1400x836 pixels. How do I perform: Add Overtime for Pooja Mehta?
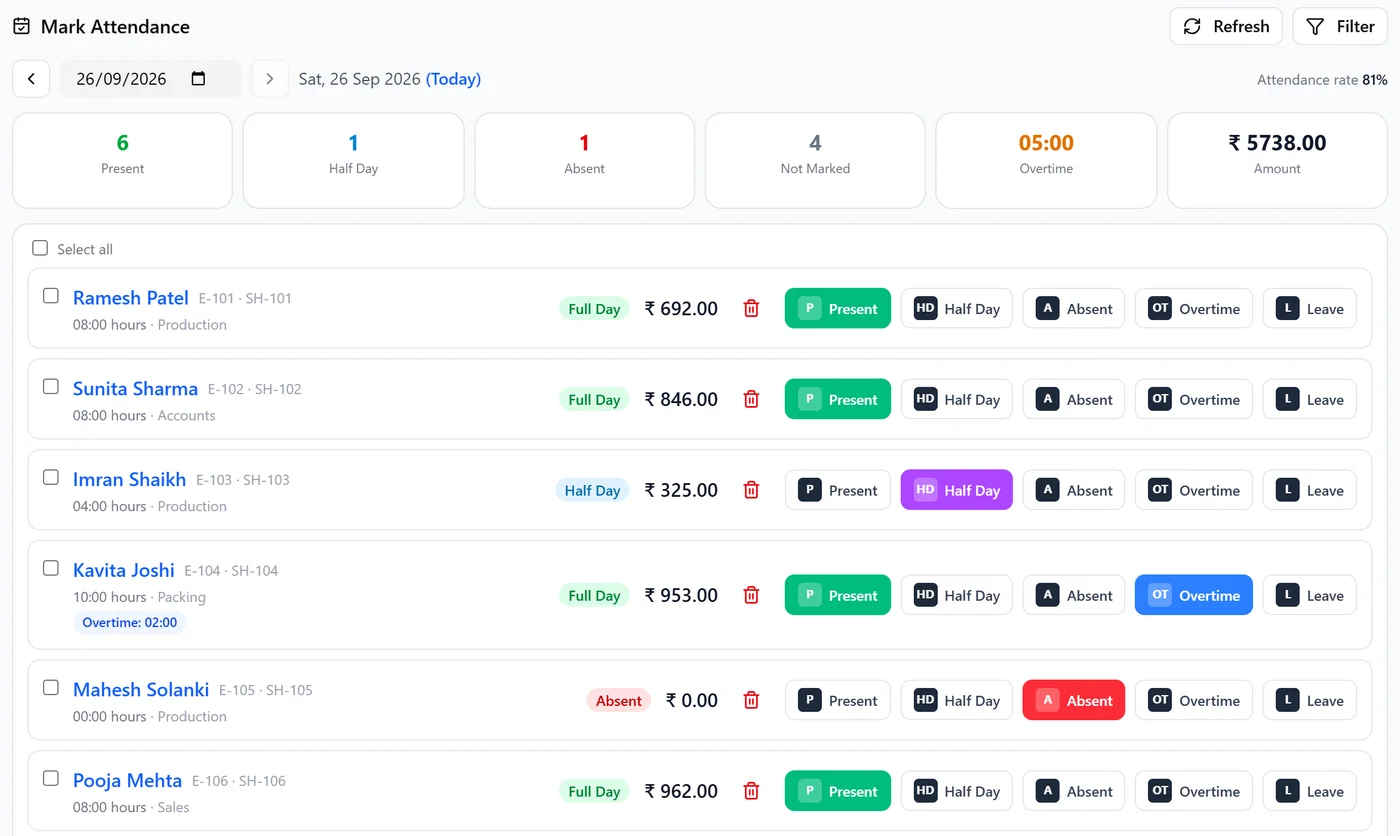point(1194,791)
